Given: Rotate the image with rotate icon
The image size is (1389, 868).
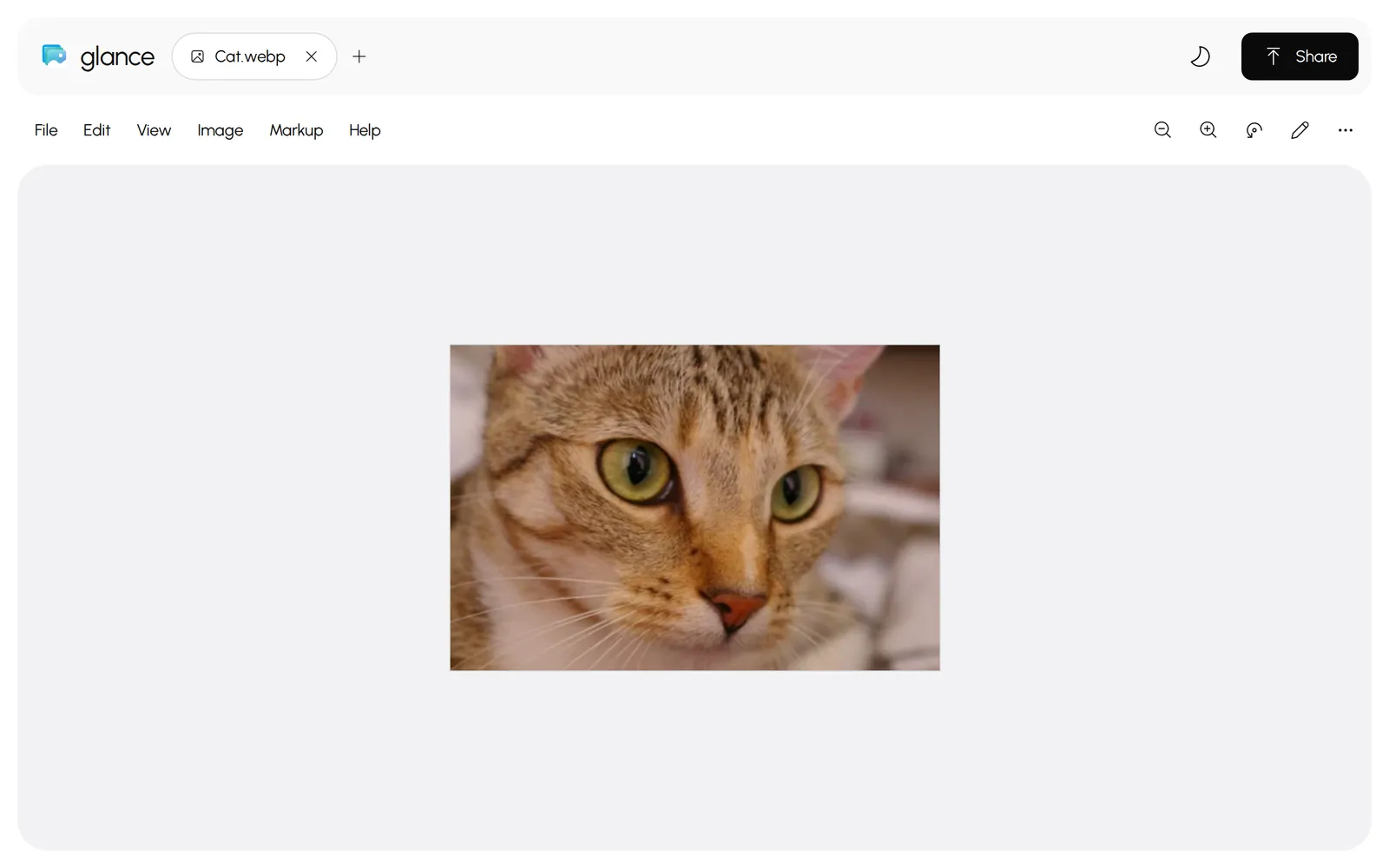Looking at the screenshot, I should (x=1254, y=130).
